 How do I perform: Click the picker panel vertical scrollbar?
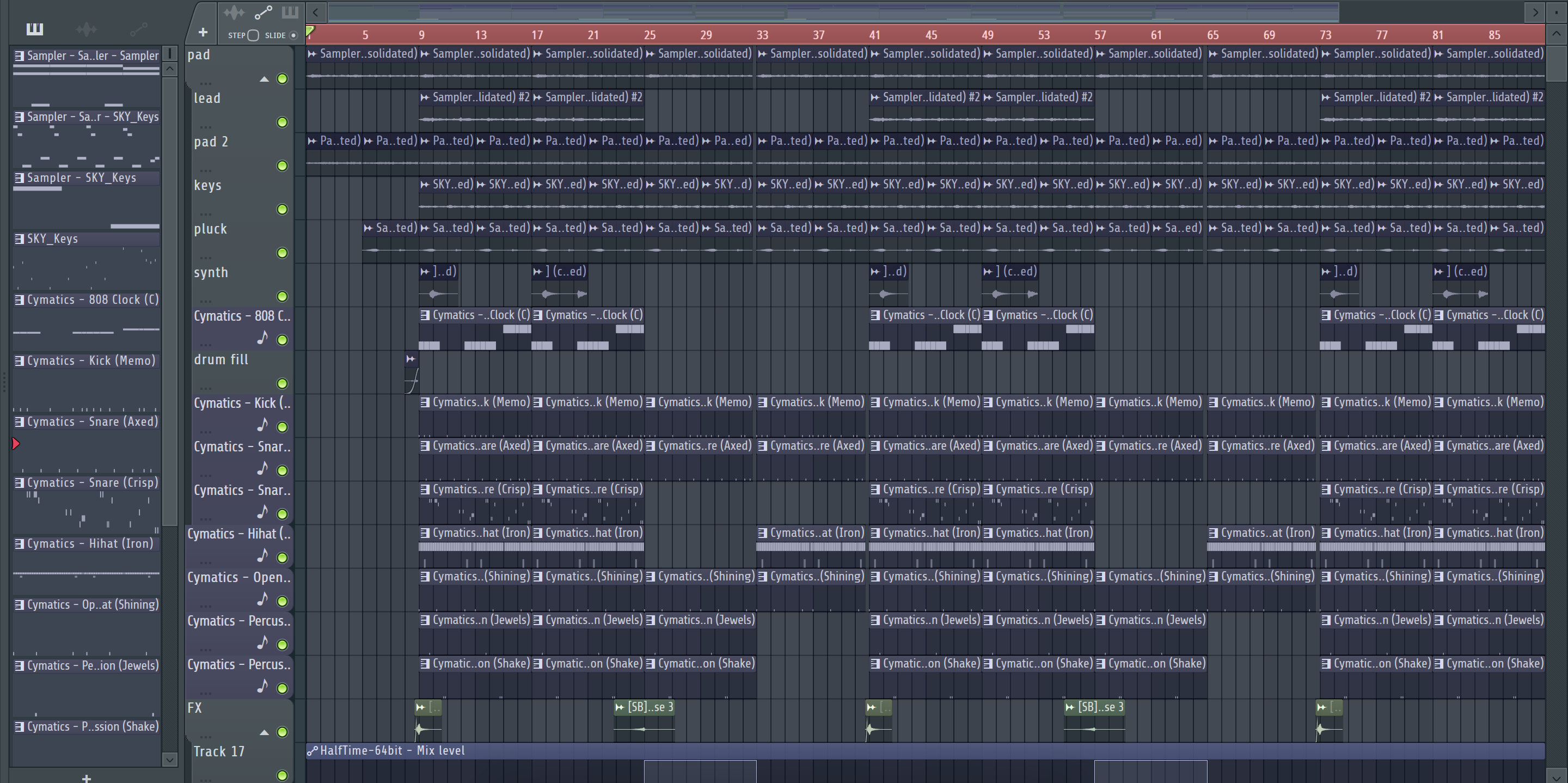170,302
